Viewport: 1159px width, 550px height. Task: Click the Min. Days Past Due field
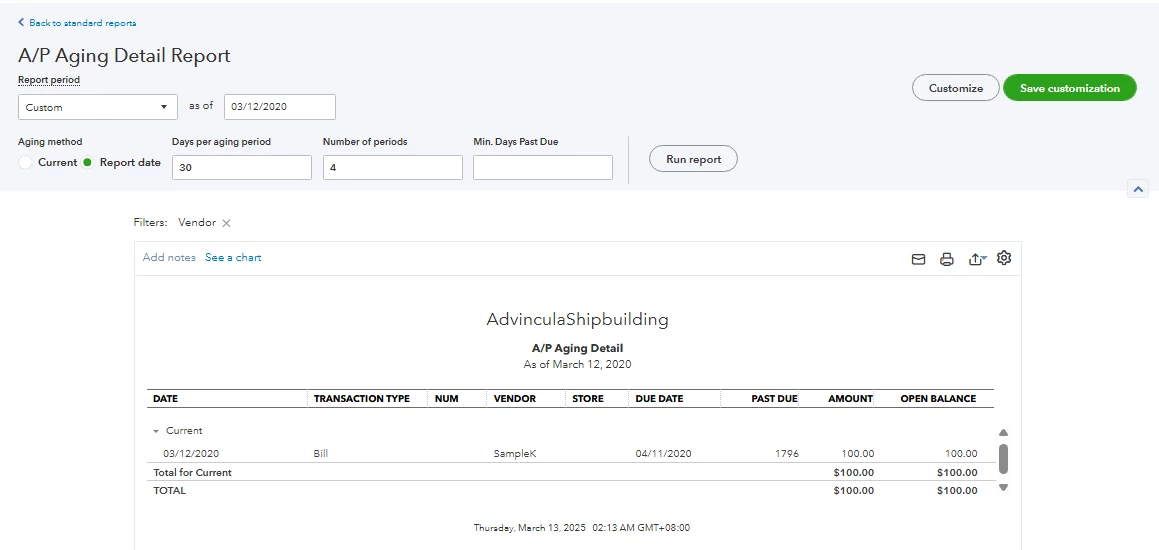(x=543, y=167)
